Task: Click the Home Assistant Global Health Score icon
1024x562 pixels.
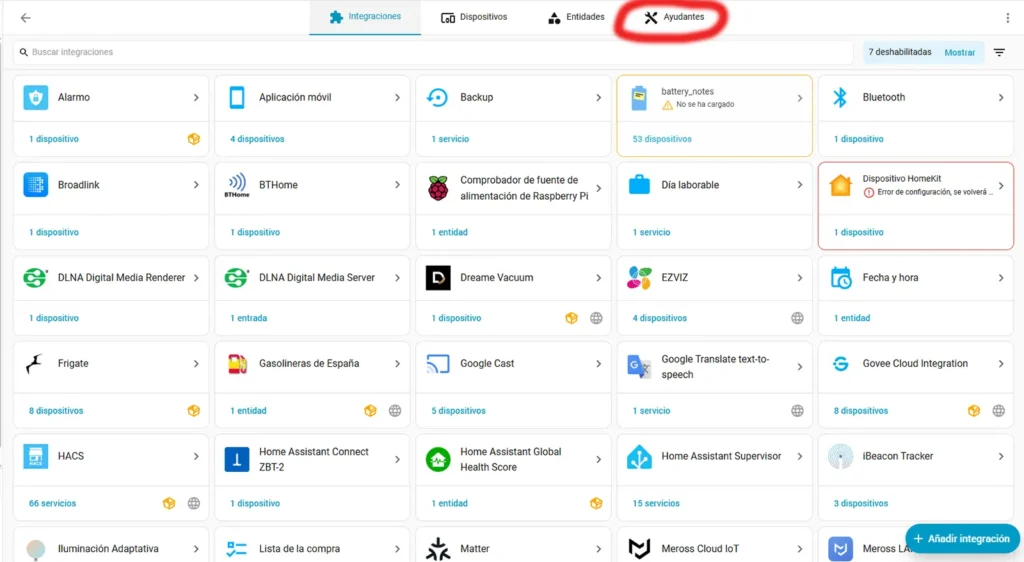Action: pyautogui.click(x=438, y=460)
